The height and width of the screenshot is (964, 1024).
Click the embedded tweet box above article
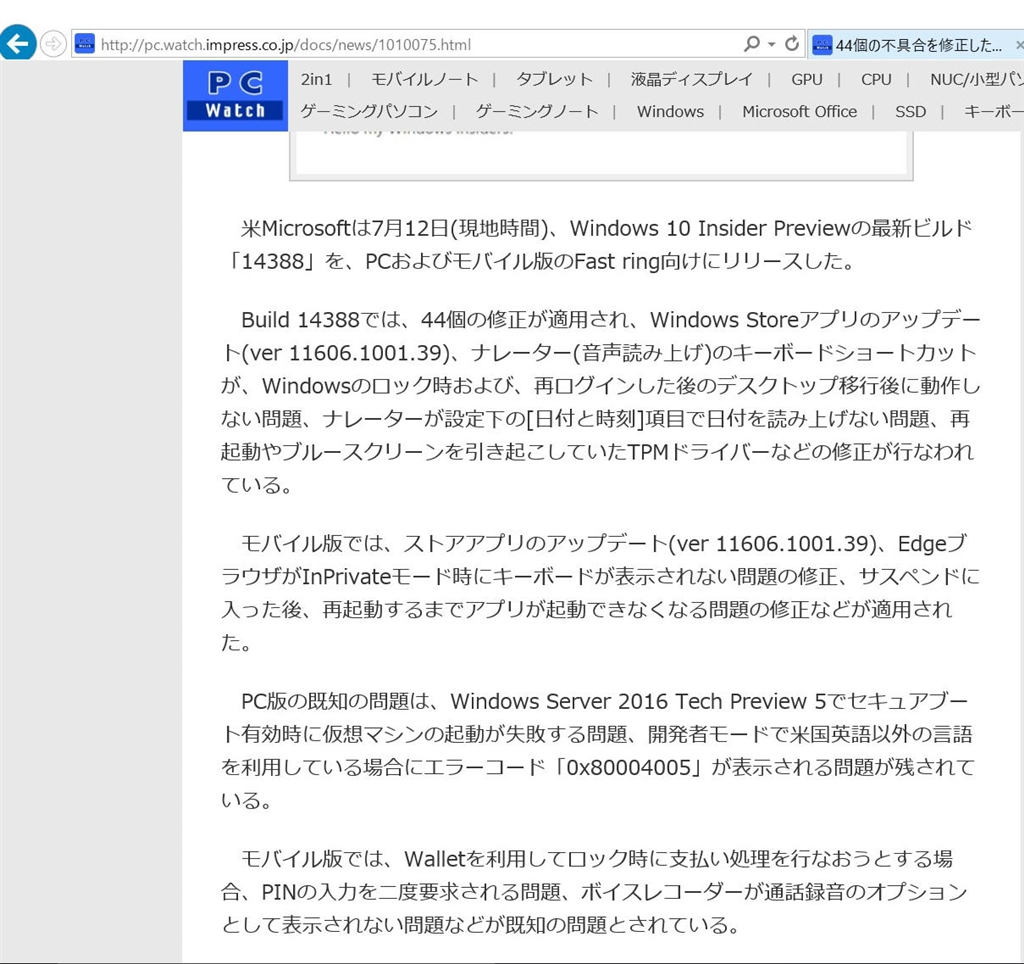click(601, 154)
